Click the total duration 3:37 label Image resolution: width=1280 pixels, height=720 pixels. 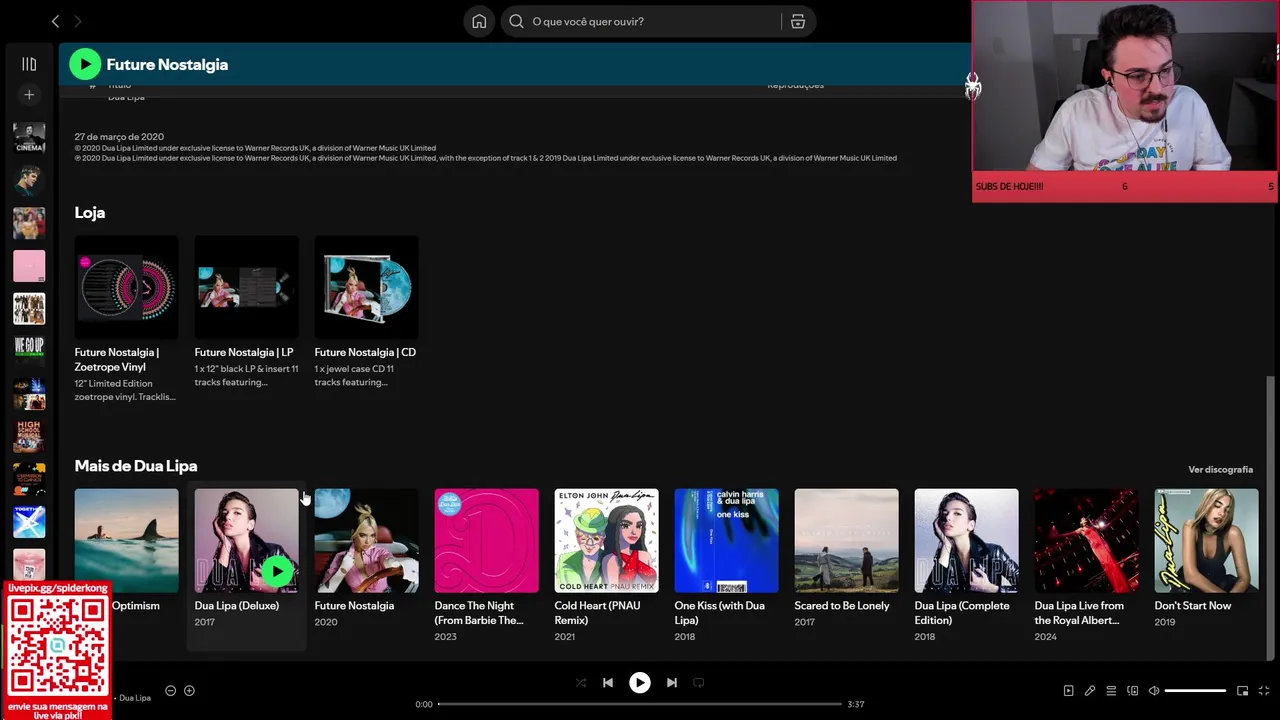click(856, 704)
